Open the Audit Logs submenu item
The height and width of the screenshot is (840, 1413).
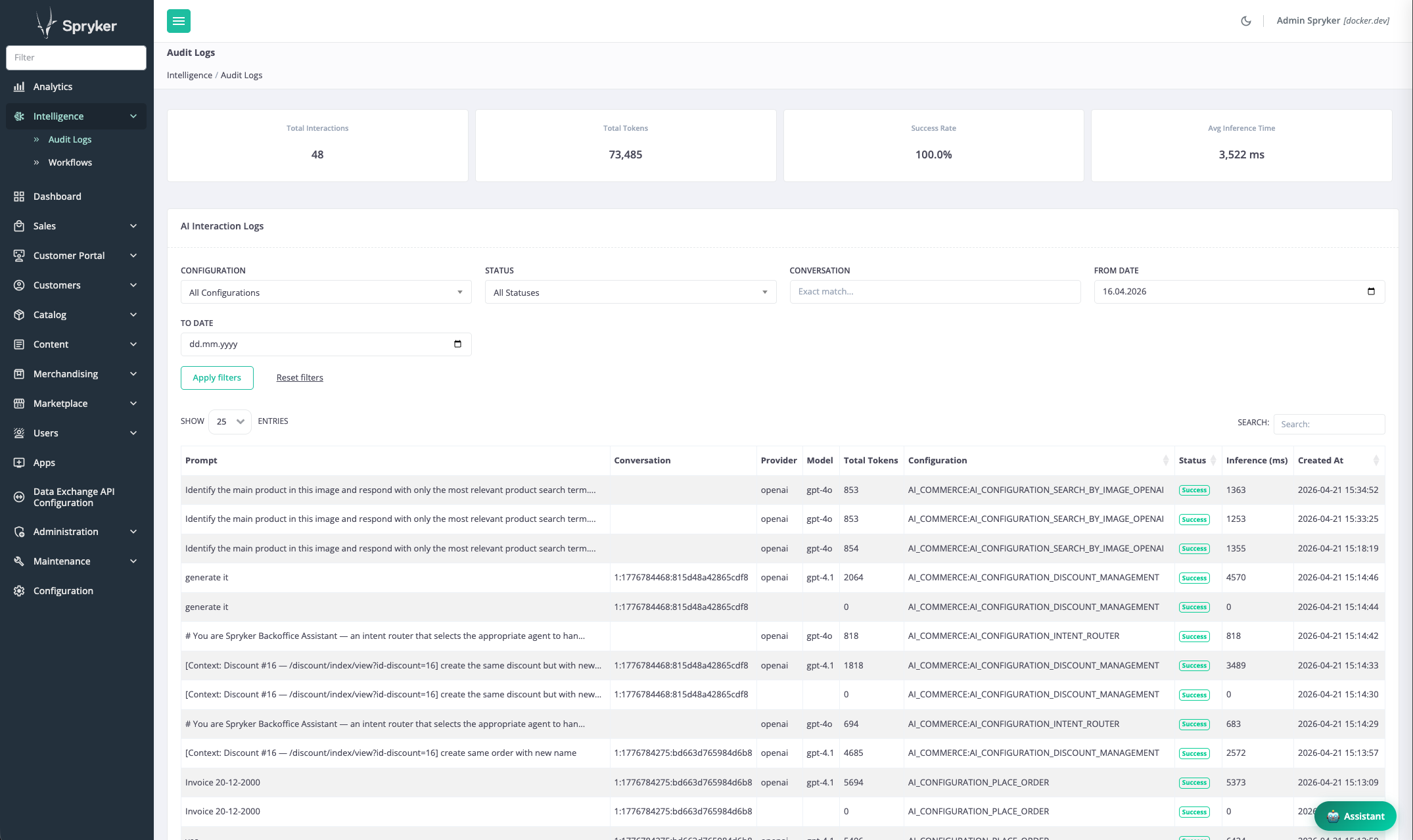[70, 139]
